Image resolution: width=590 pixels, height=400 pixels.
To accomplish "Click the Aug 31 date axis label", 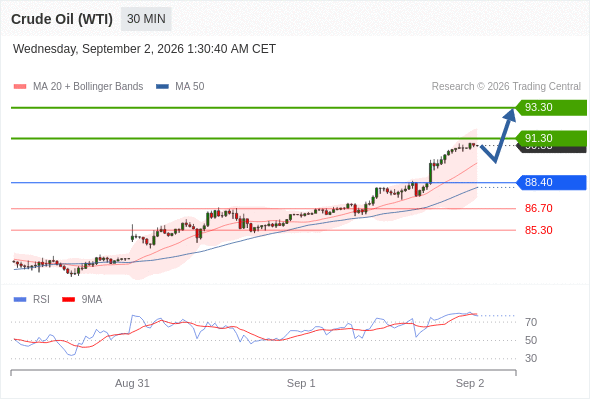I will [132, 383].
